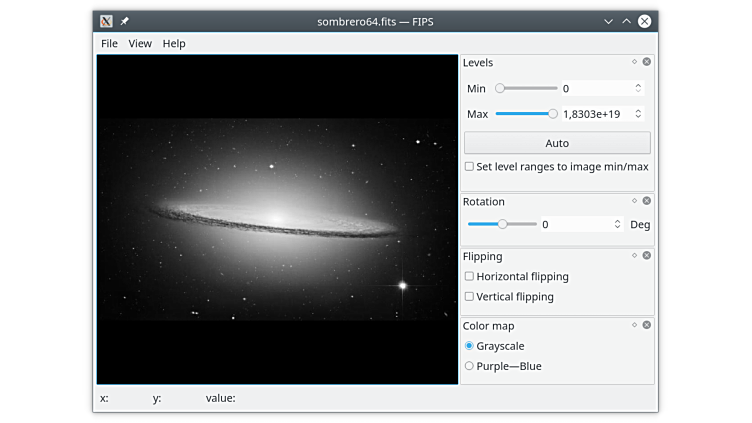Viewport: 752px width, 423px height.
Task: Click the Rotation degrees input field
Action: (575, 225)
